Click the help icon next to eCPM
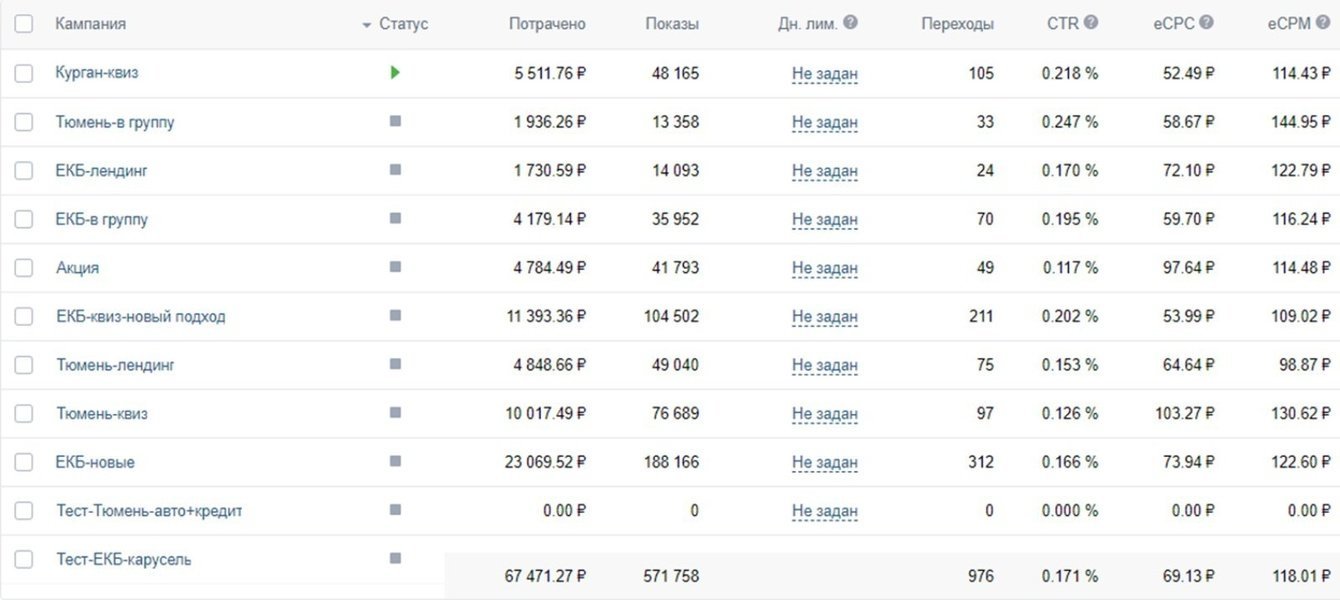The width and height of the screenshot is (1340, 600). [x=1322, y=22]
